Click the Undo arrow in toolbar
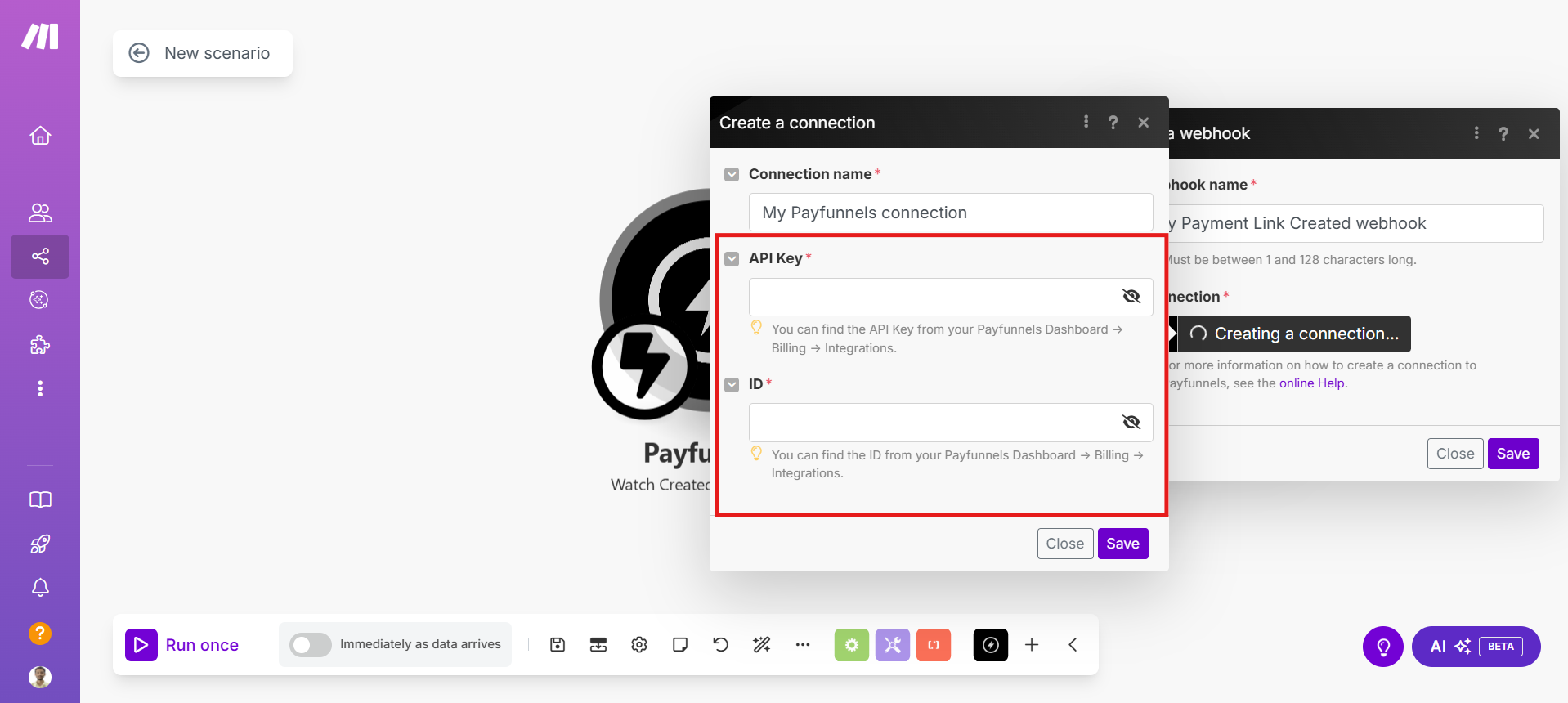Image resolution: width=1568 pixels, height=703 pixels. pyautogui.click(x=720, y=645)
